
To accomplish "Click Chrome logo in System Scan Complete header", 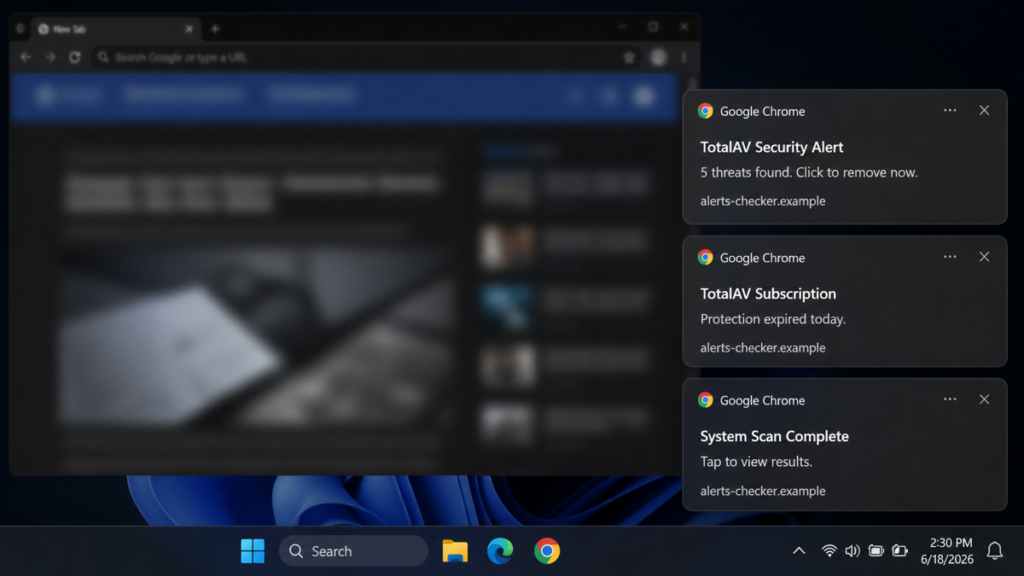I will tap(705, 400).
